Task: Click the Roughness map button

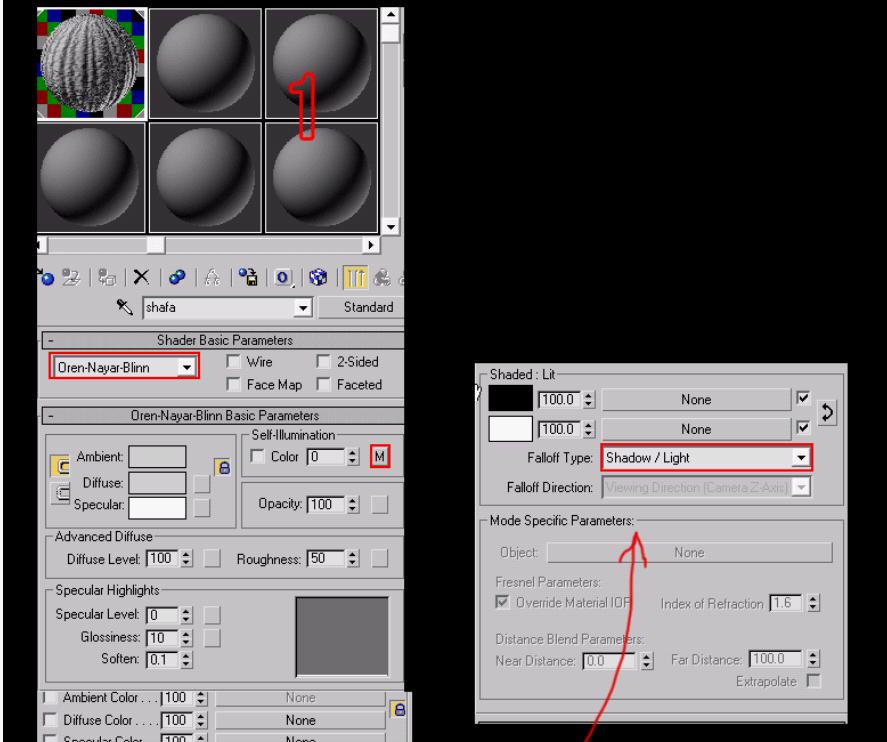Action: click(x=380, y=559)
